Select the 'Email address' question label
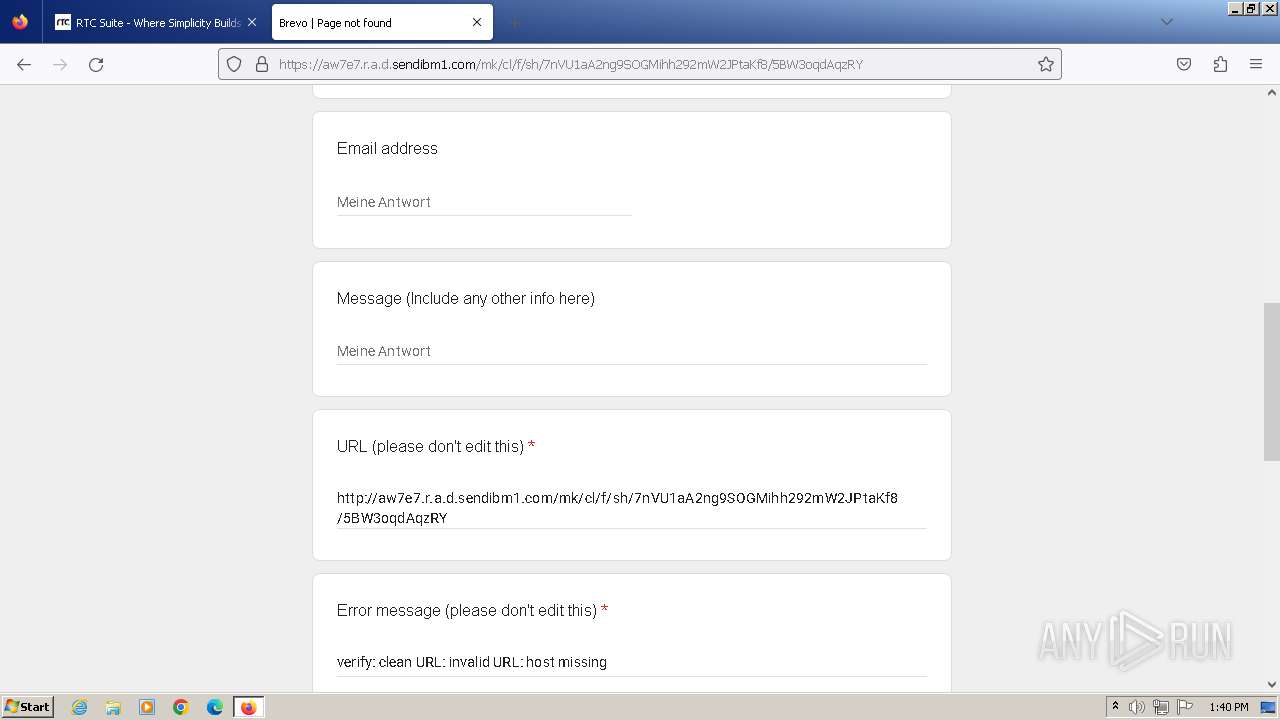The height and width of the screenshot is (720, 1280). coord(387,148)
